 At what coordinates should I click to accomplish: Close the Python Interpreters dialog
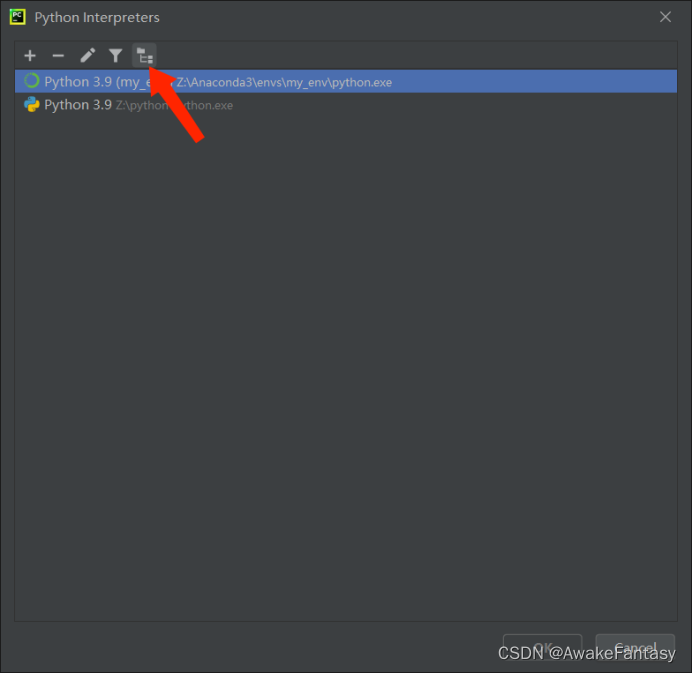pyautogui.click(x=665, y=17)
